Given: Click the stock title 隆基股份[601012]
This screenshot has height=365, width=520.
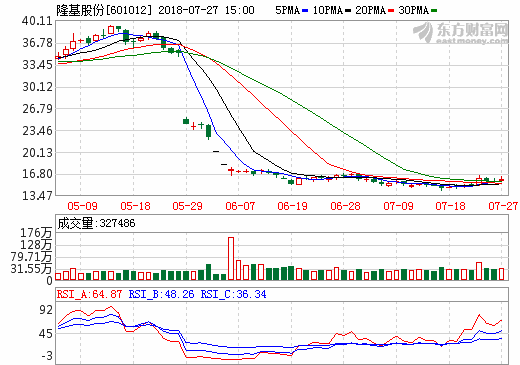Looking at the screenshot, I should pyautogui.click(x=104, y=10).
